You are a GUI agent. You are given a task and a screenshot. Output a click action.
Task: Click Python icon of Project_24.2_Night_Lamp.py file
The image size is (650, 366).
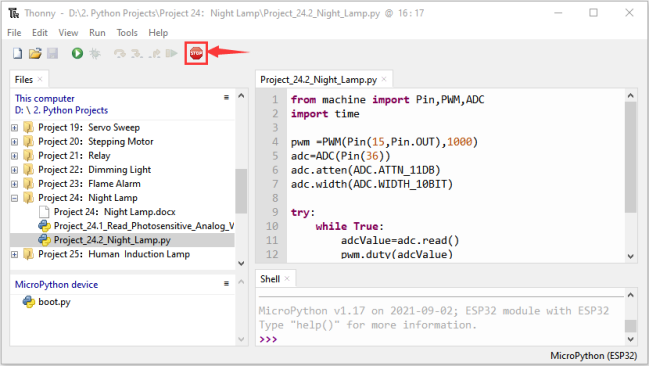[x=44, y=240]
